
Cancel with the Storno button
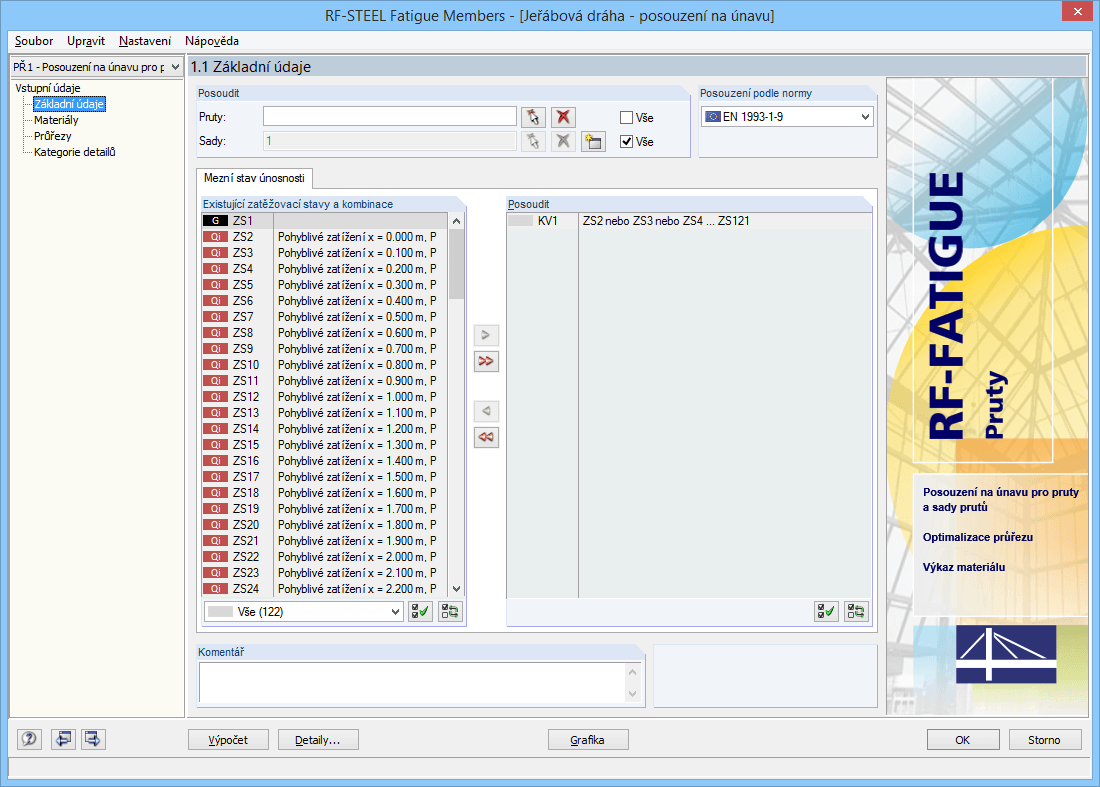click(x=1045, y=739)
